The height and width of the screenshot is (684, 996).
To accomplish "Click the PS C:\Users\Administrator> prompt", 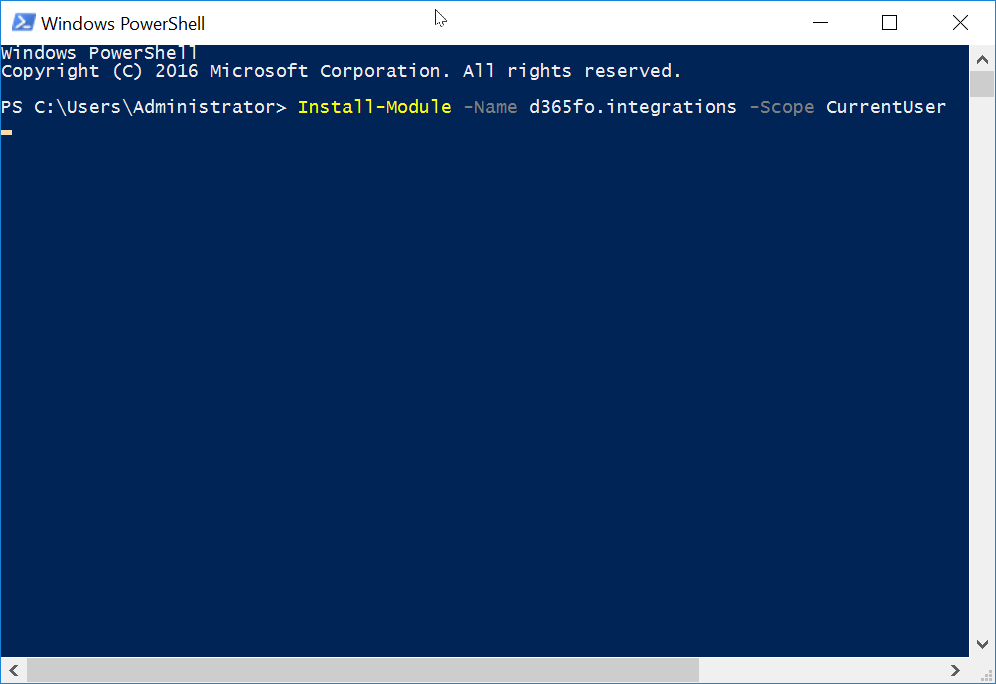I will click(143, 106).
